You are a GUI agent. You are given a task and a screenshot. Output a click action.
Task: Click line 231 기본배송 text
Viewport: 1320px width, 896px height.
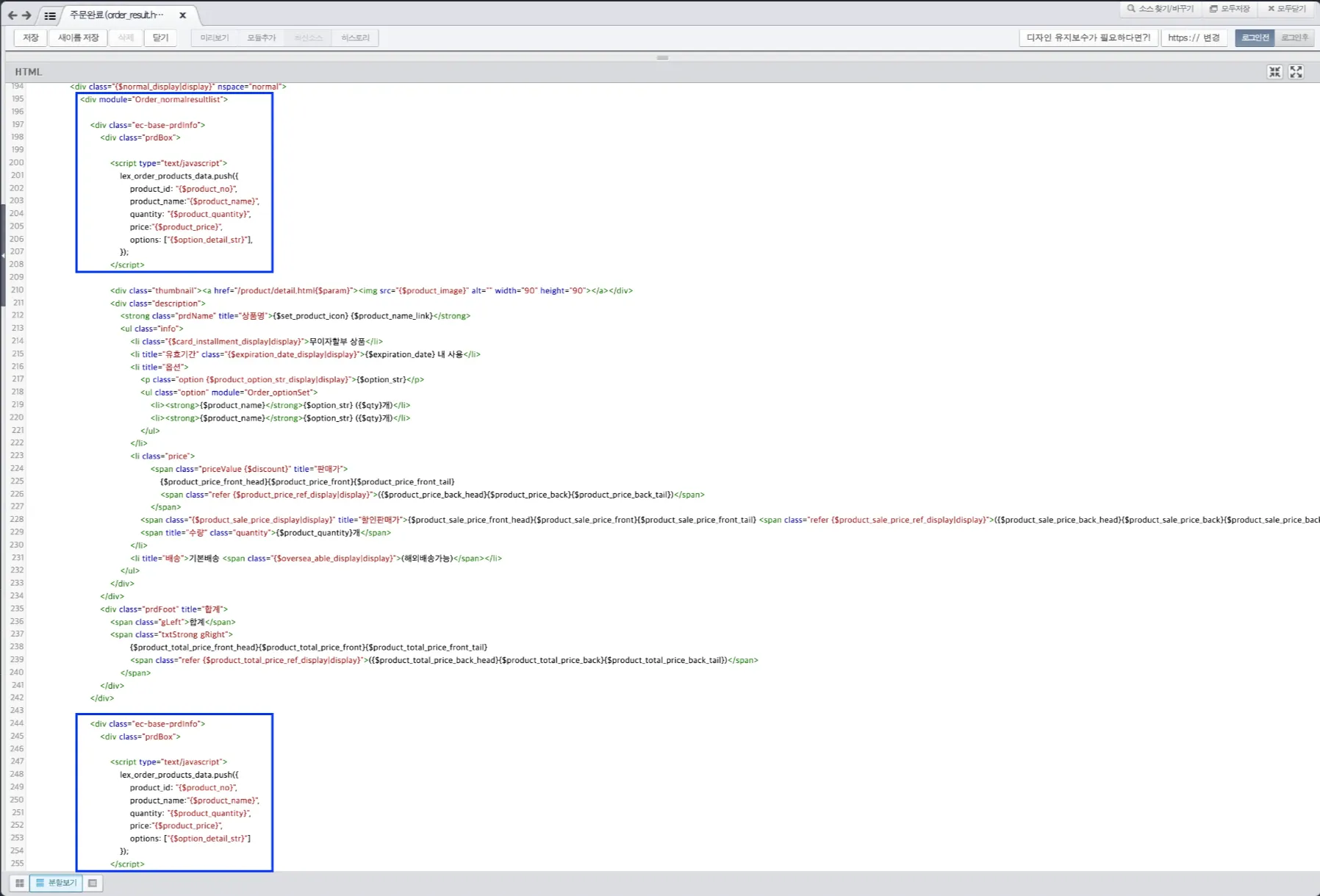point(204,559)
